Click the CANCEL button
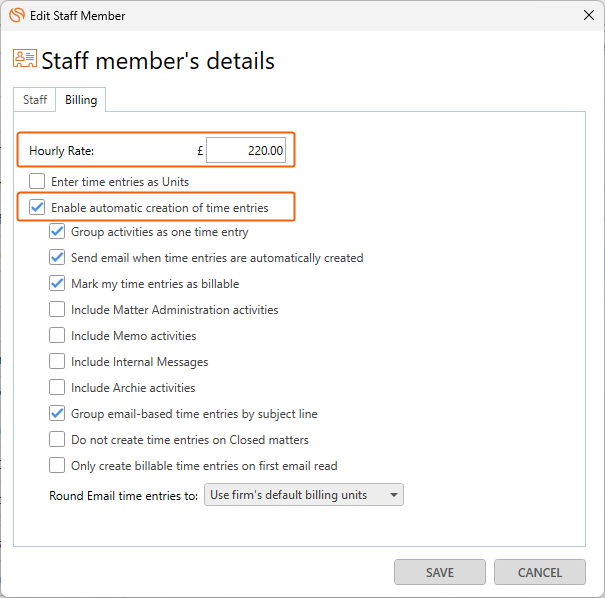The image size is (605, 598). click(539, 572)
